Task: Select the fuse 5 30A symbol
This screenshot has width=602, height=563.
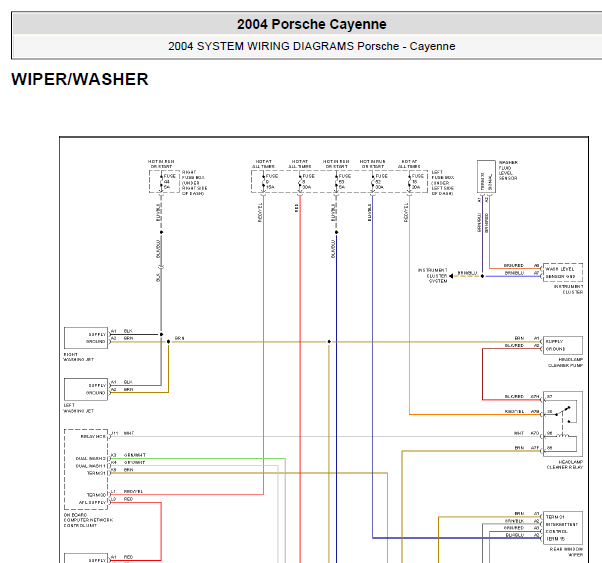Action: click(305, 181)
